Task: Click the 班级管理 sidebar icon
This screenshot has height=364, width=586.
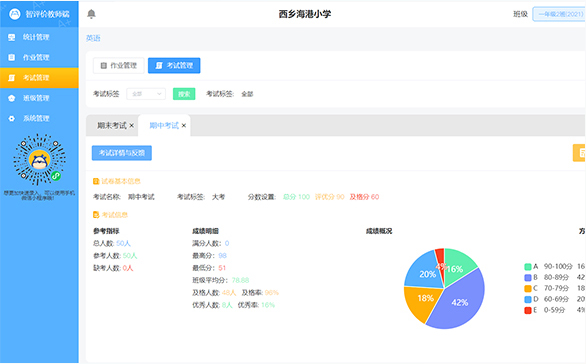Action: pos(12,98)
